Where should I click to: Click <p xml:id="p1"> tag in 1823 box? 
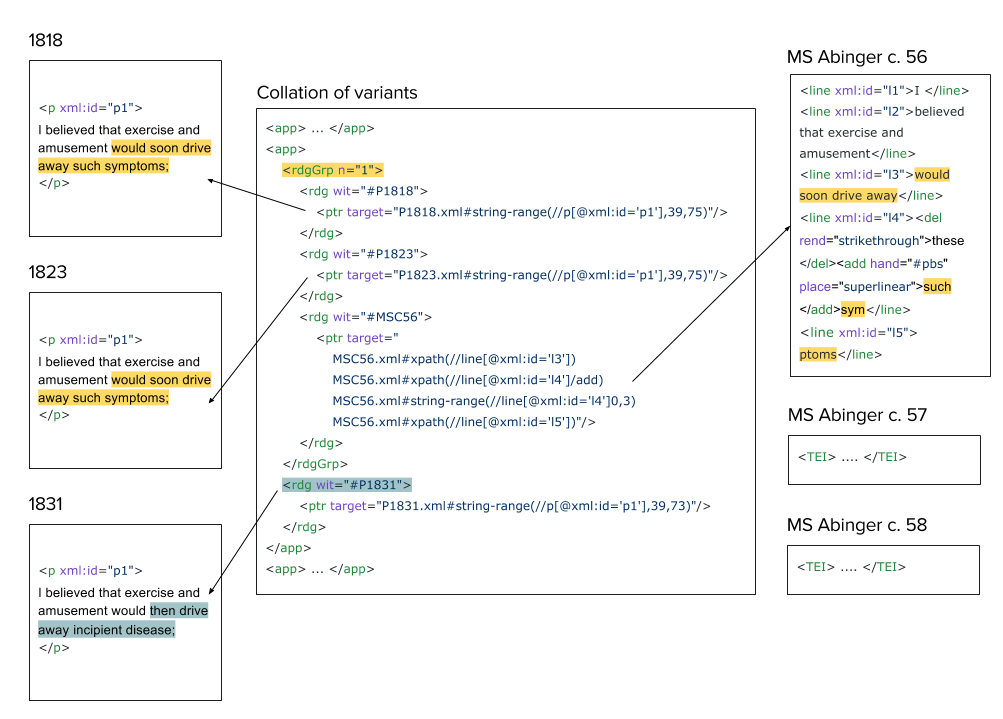[90, 340]
